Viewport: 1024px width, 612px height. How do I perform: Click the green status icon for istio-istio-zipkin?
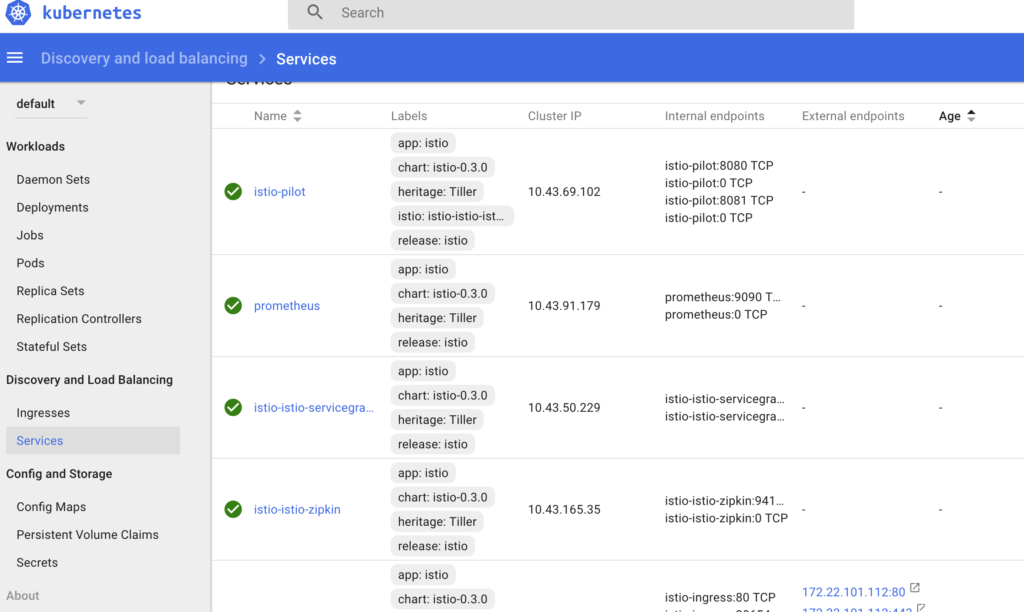pyautogui.click(x=233, y=510)
